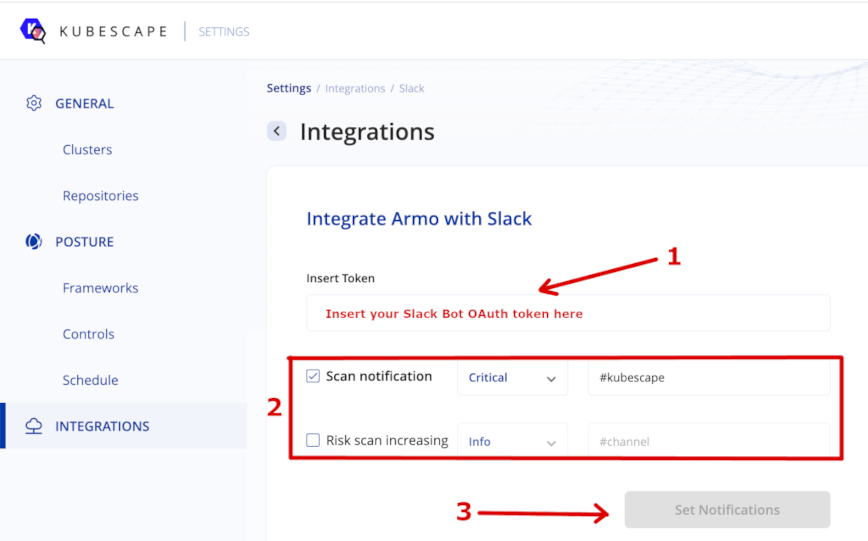Open the Info severity dropdown

(x=512, y=441)
